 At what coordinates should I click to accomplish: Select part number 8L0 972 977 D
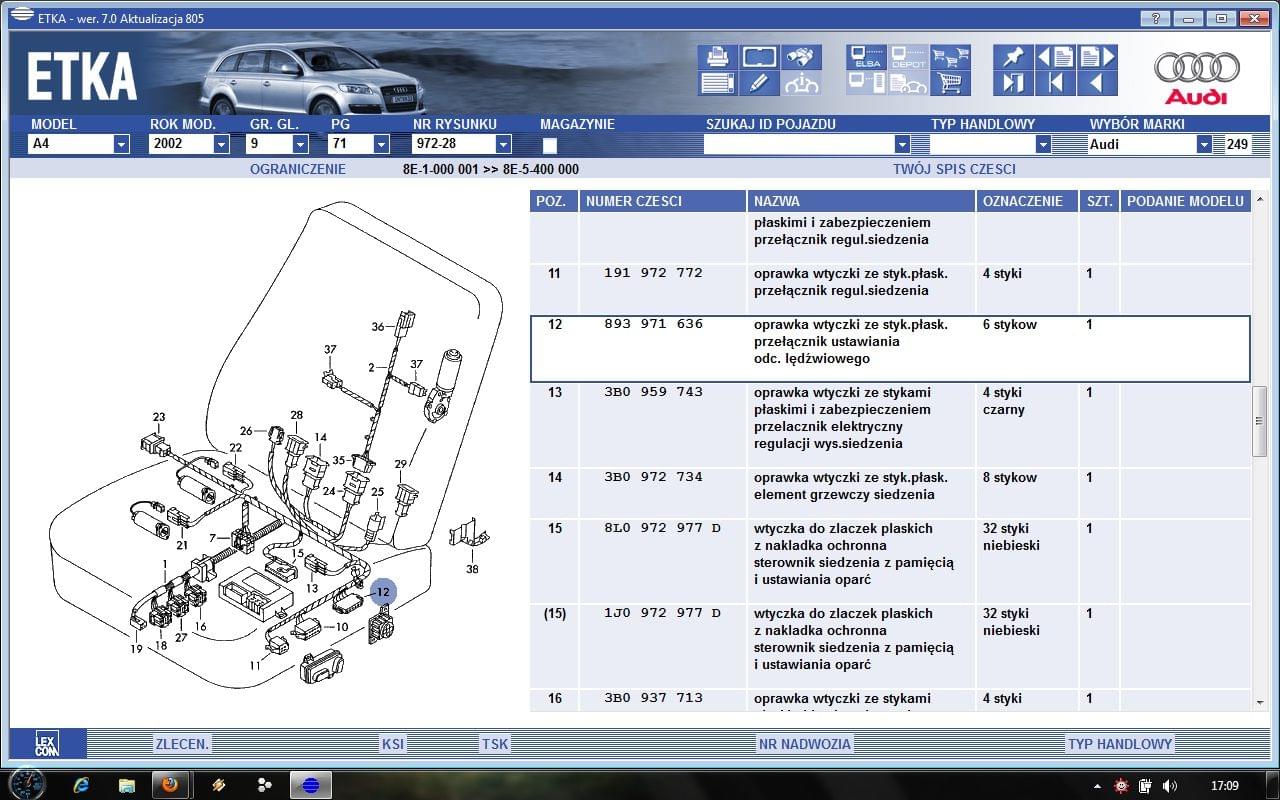tap(662, 528)
